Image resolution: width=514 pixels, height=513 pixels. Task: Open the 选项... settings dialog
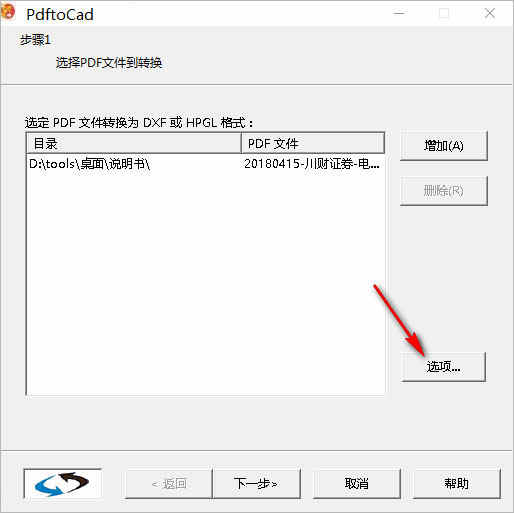tap(443, 367)
